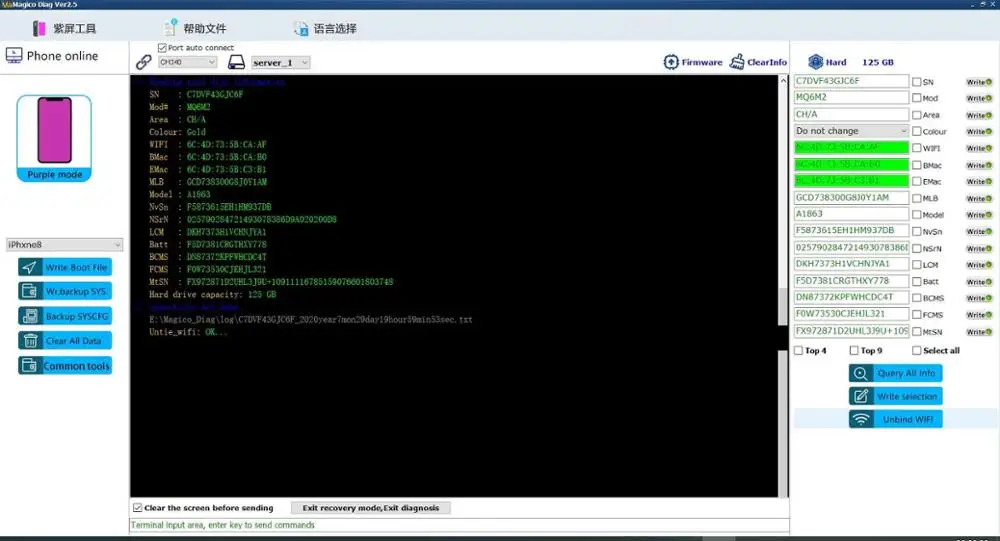This screenshot has height=541, width=1000.
Task: Click Write icon for LCM row
Action: click(x=979, y=265)
